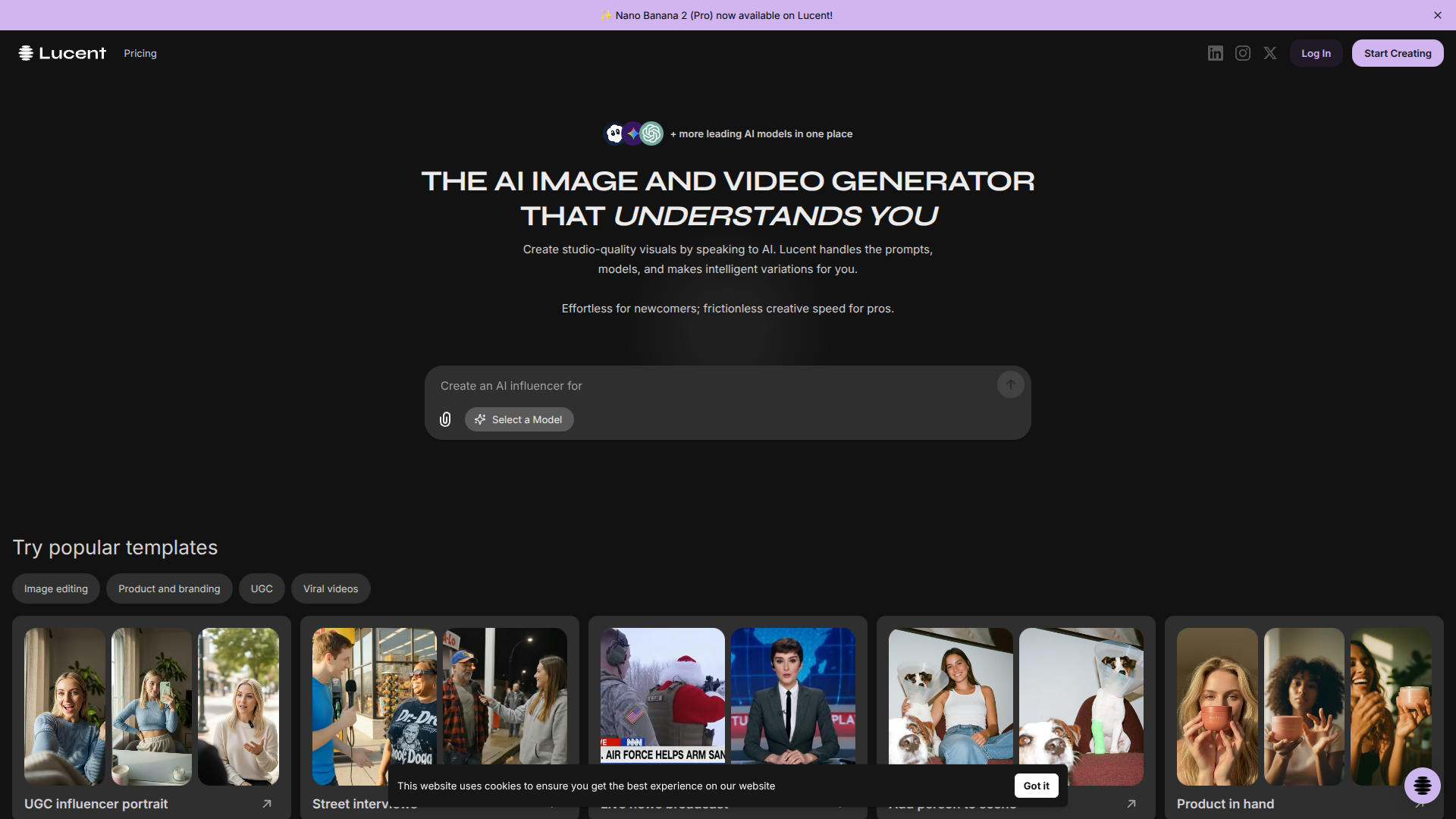
Task: Select the Product and branding filter chip
Action: (169, 588)
